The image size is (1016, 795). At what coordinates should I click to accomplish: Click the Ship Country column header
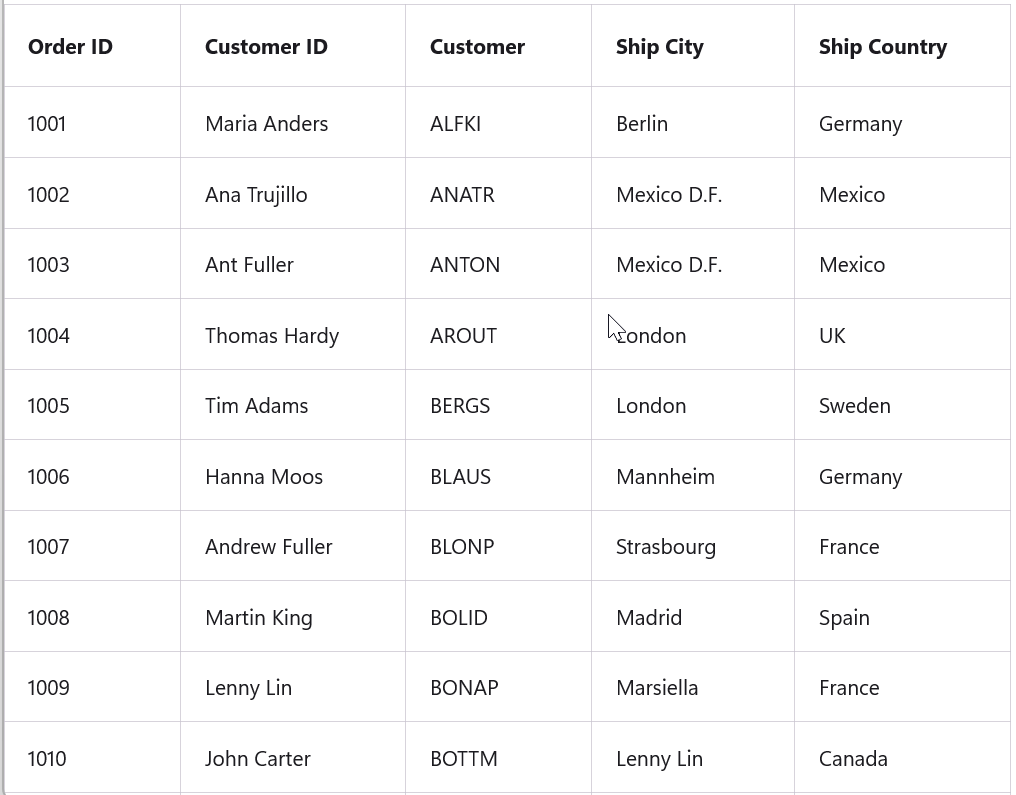[882, 47]
